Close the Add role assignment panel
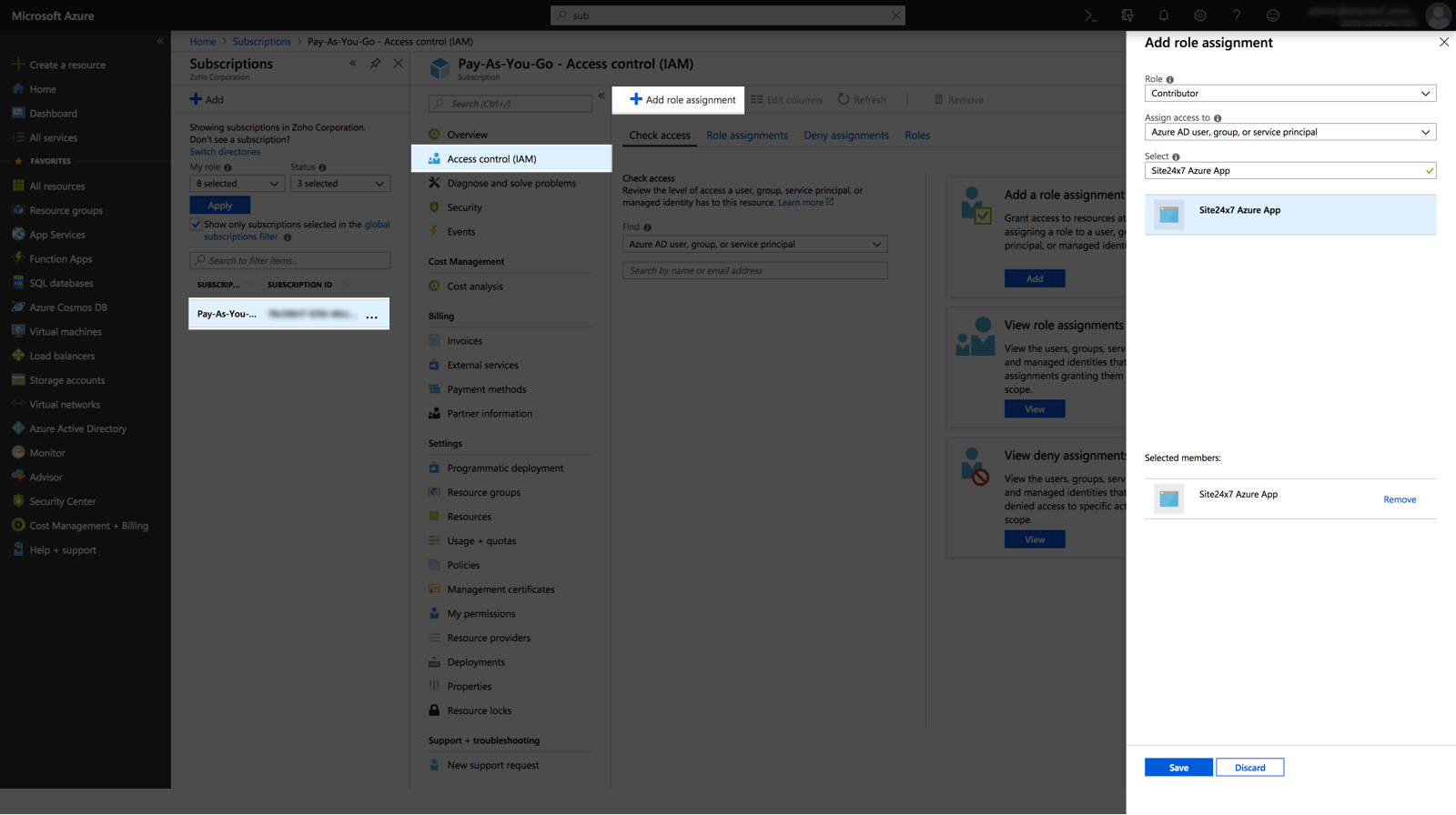1456x815 pixels. coord(1443,43)
